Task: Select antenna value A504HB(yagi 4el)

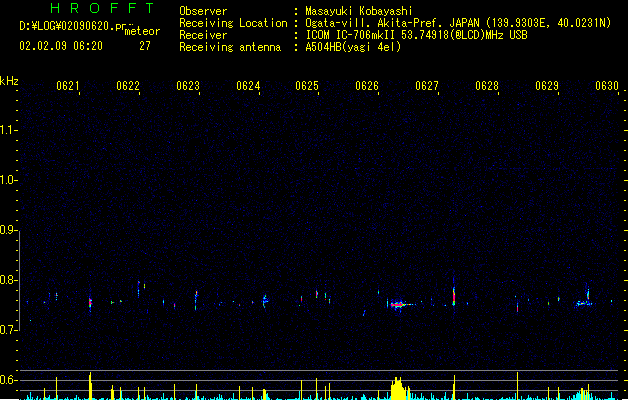Action: (353, 47)
